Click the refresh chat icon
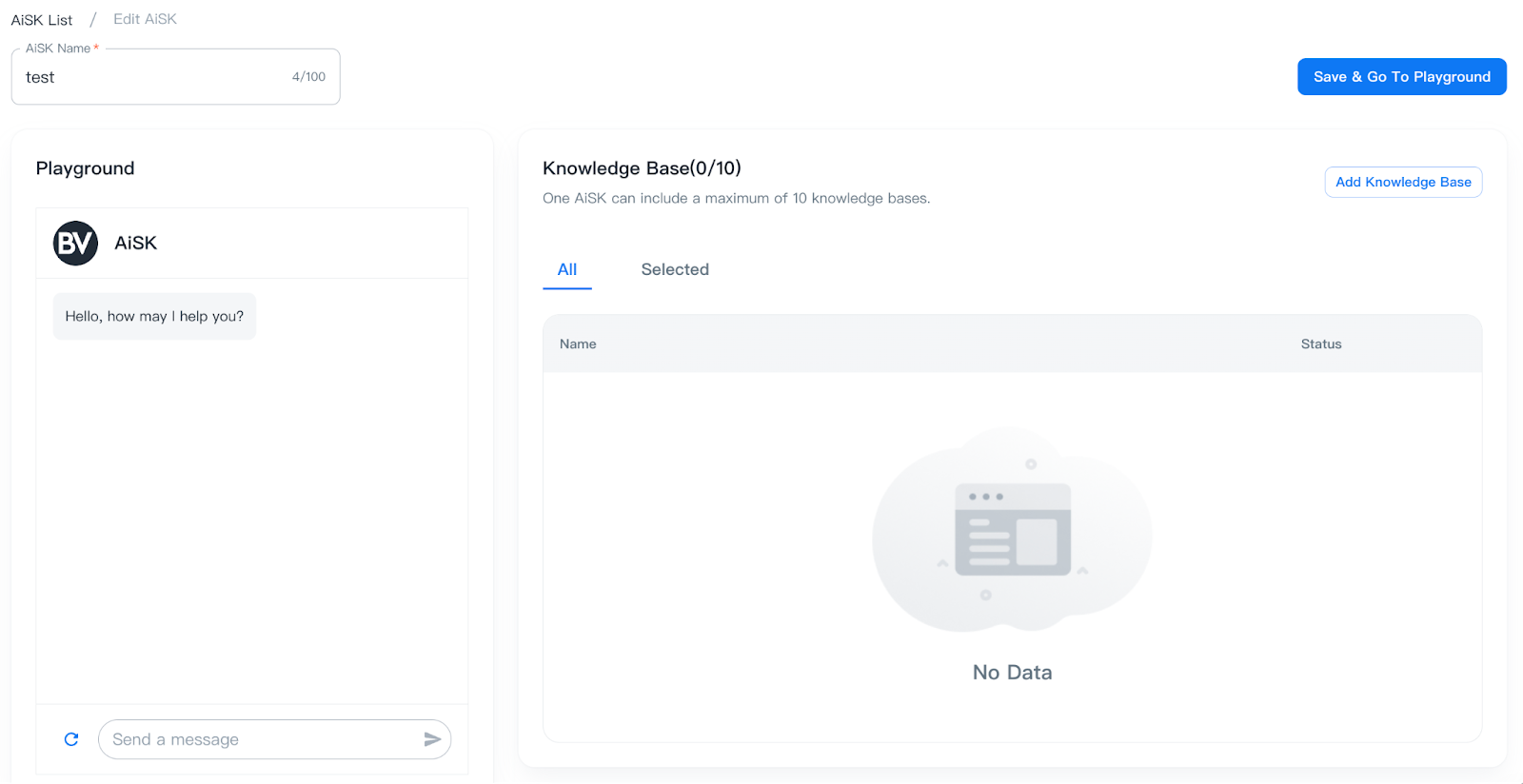Viewport: 1523px width, 784px height. click(71, 739)
